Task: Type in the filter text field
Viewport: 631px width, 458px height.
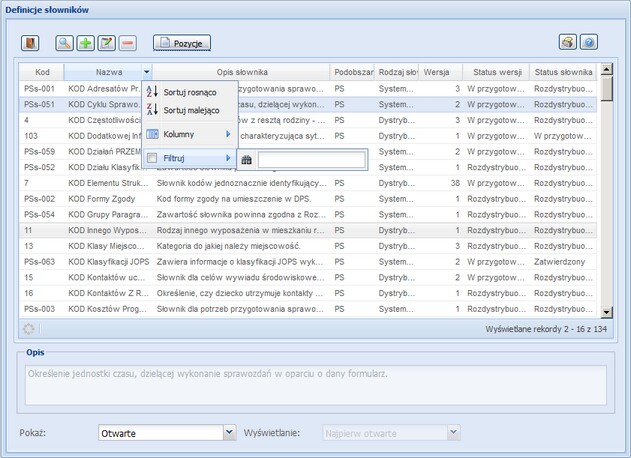Action: (311, 159)
